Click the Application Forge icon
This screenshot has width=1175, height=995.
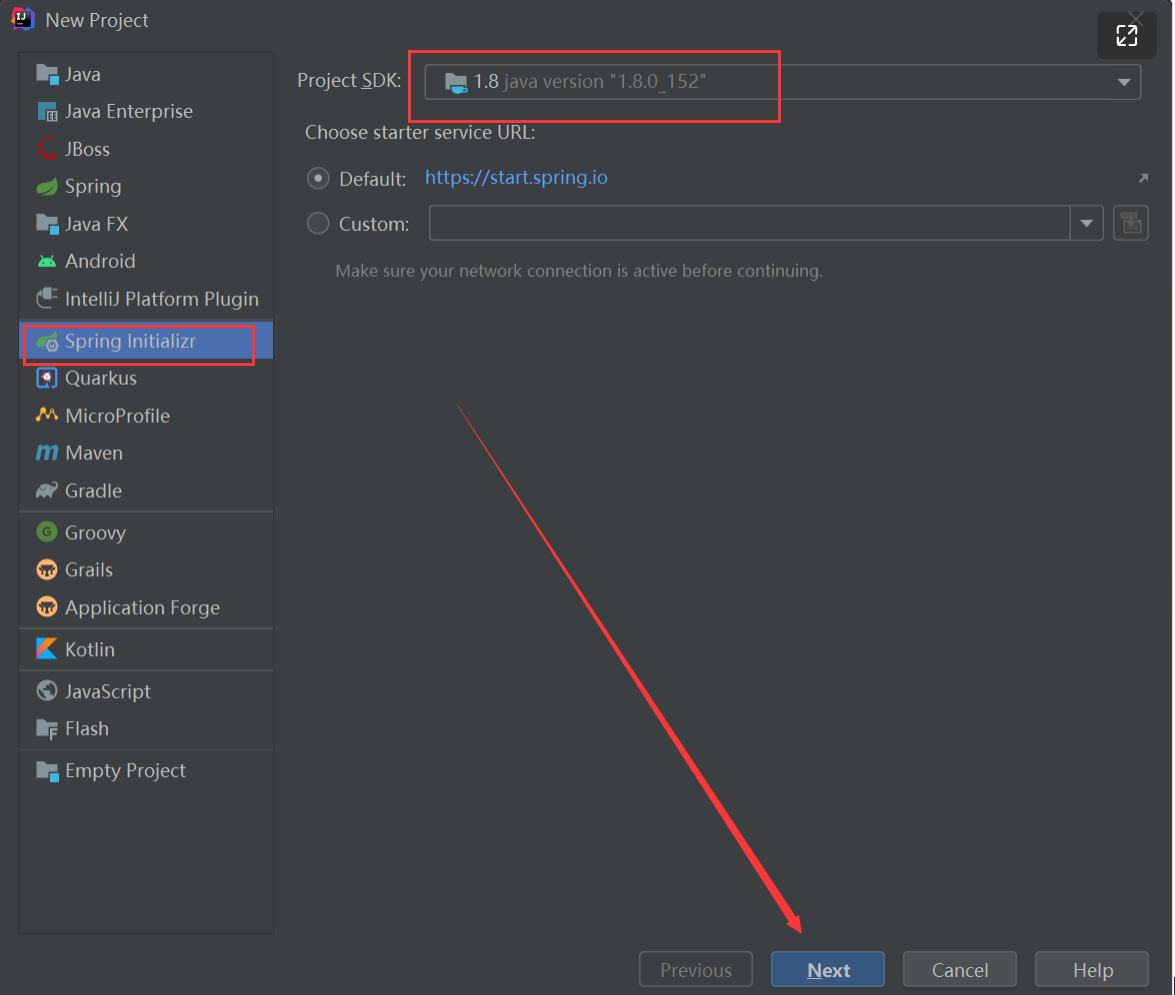click(47, 607)
